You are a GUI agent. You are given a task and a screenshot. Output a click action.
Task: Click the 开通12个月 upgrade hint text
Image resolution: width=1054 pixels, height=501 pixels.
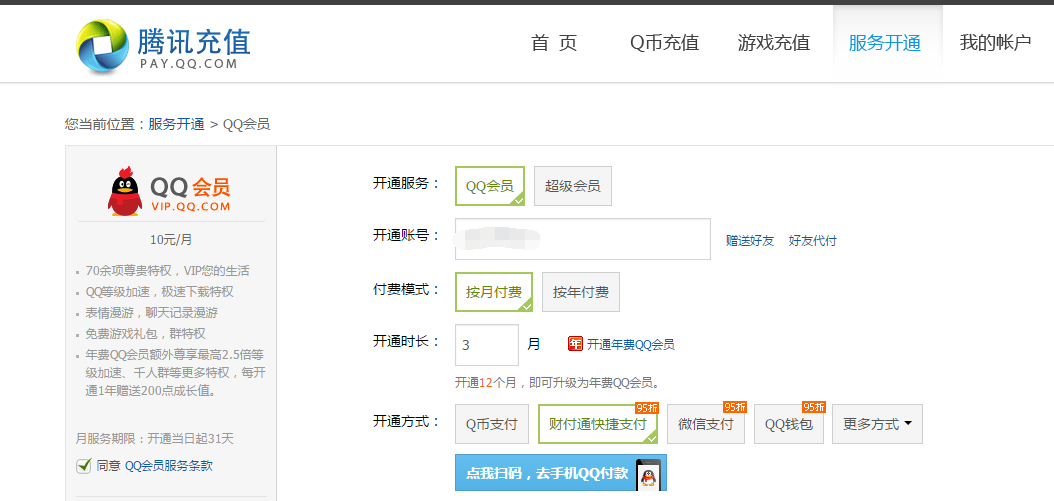click(x=557, y=383)
